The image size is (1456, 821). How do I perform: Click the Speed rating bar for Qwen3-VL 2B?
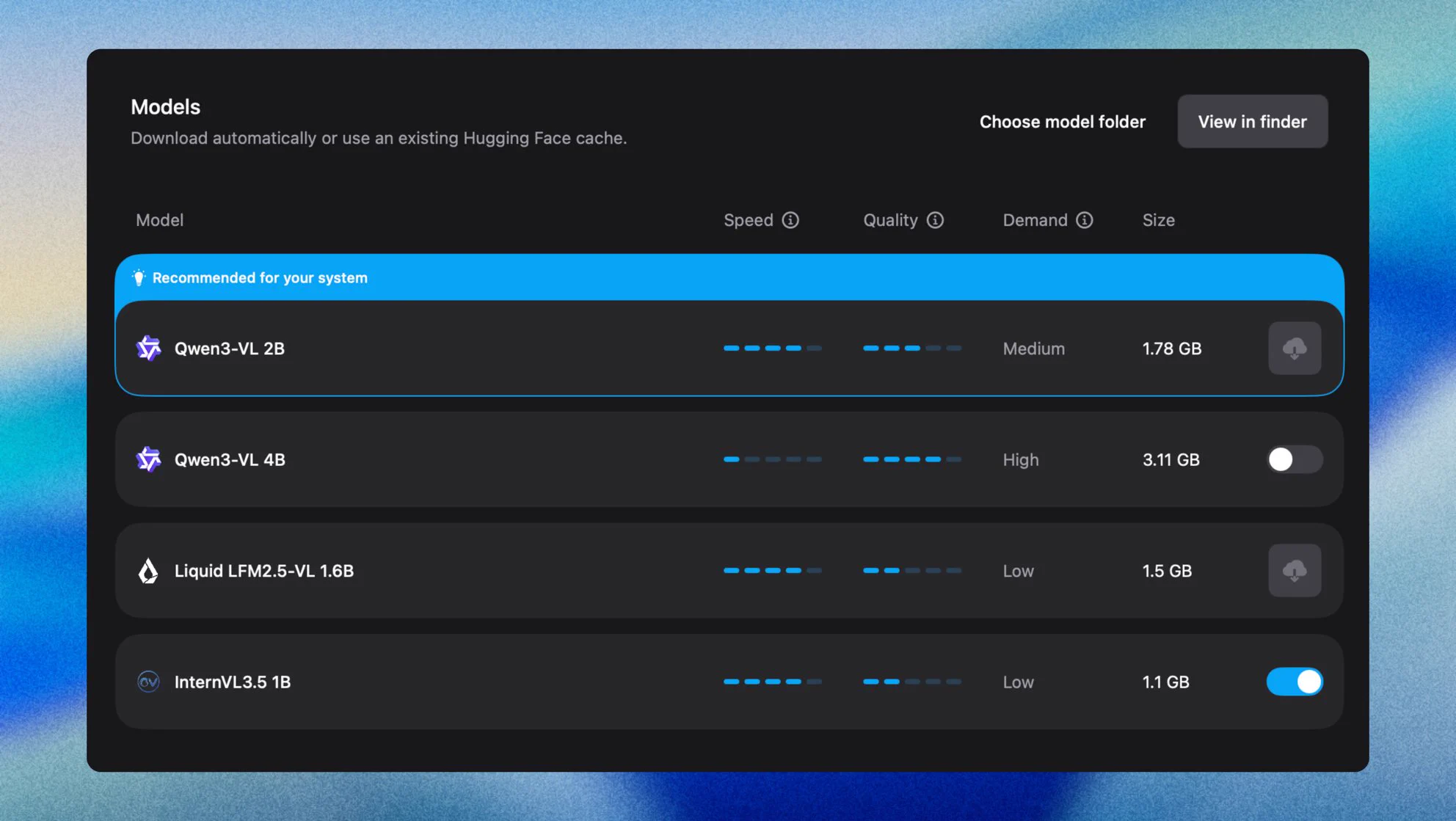pyautogui.click(x=773, y=349)
